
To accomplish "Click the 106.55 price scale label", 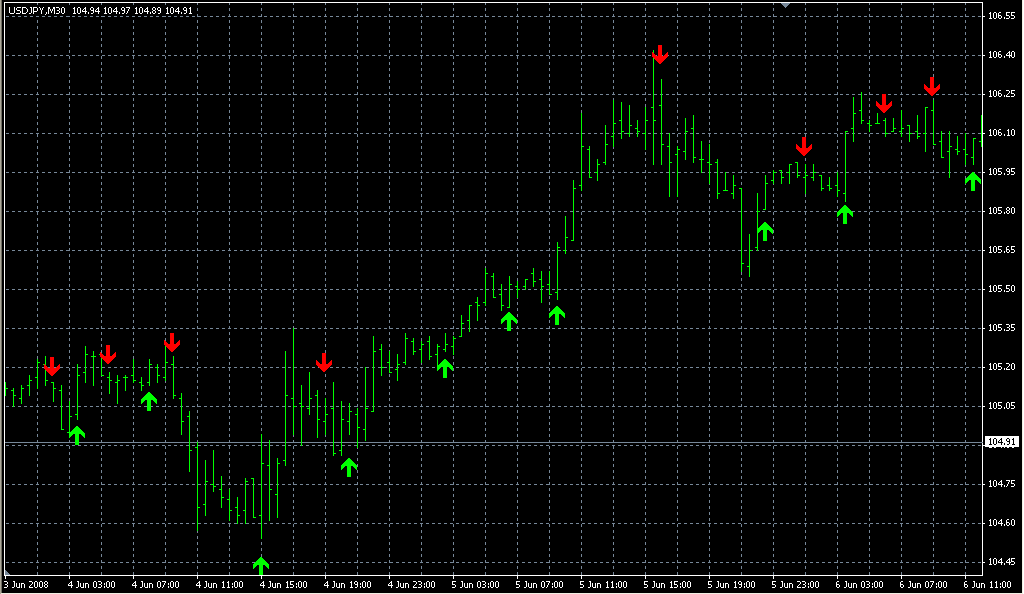I will tap(1001, 17).
